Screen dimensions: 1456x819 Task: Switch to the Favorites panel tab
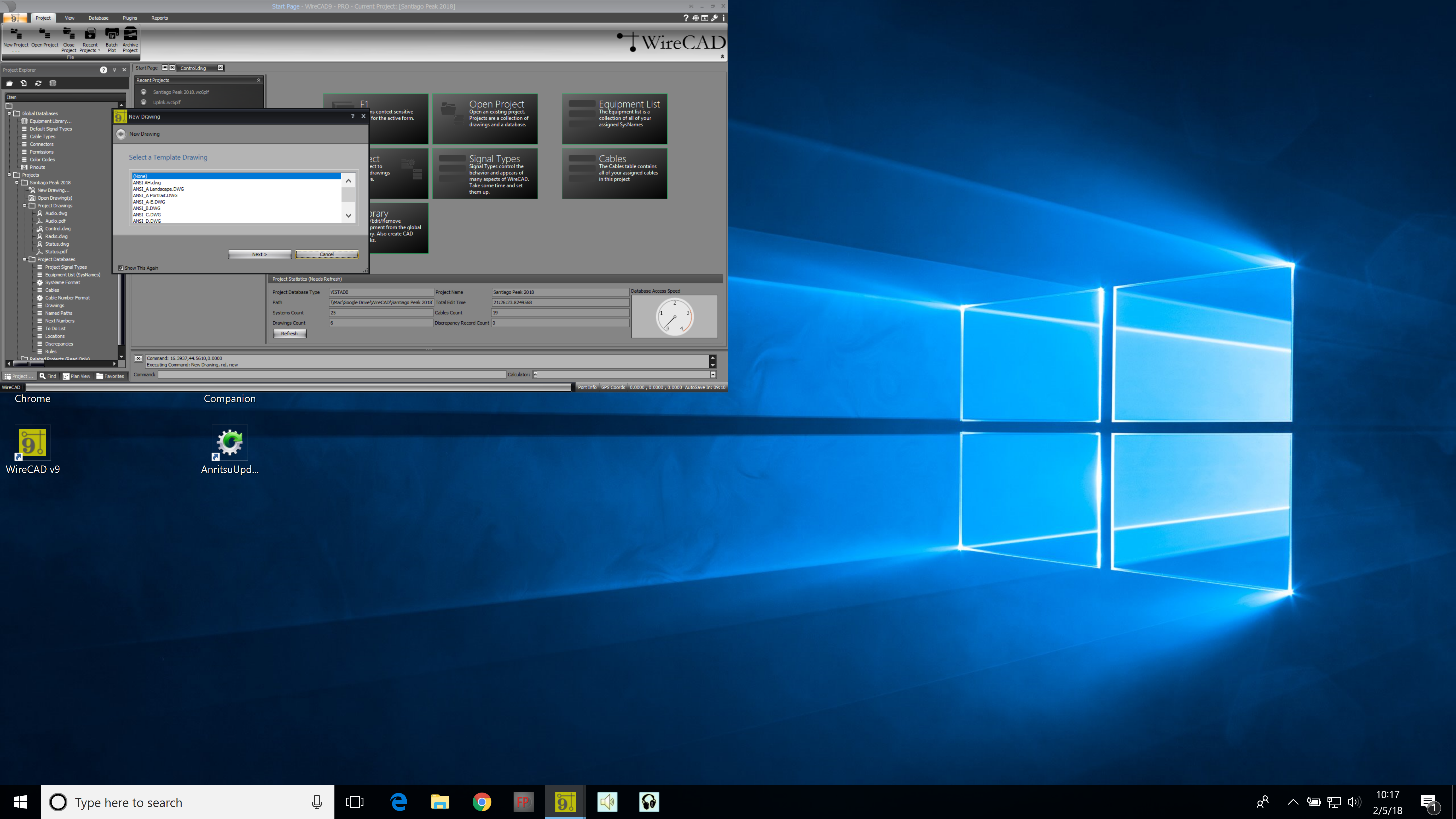click(110, 377)
